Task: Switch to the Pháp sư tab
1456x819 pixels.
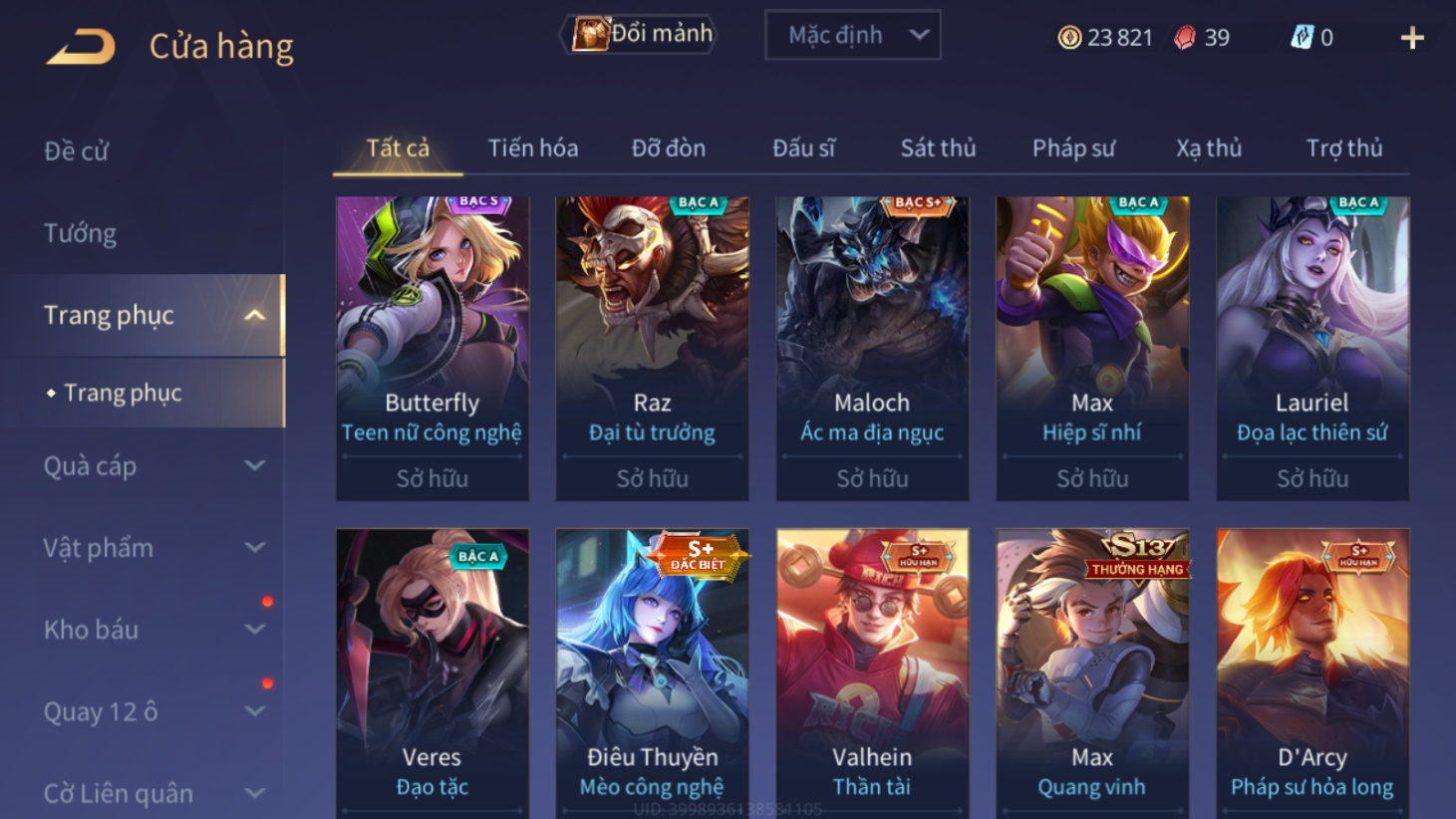Action: pyautogui.click(x=1073, y=148)
